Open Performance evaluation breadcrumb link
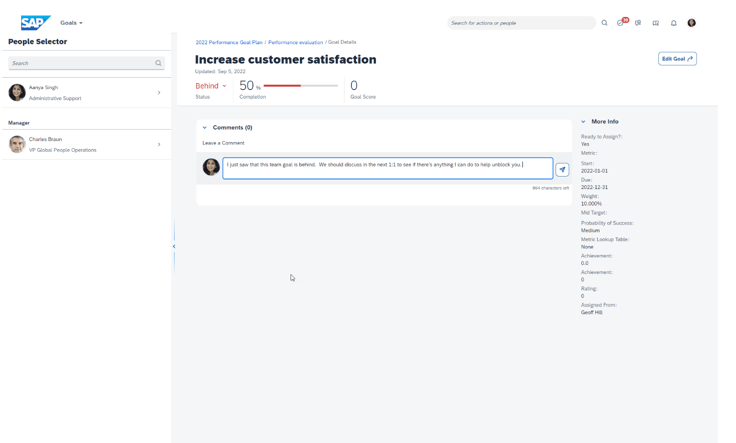 coord(295,43)
